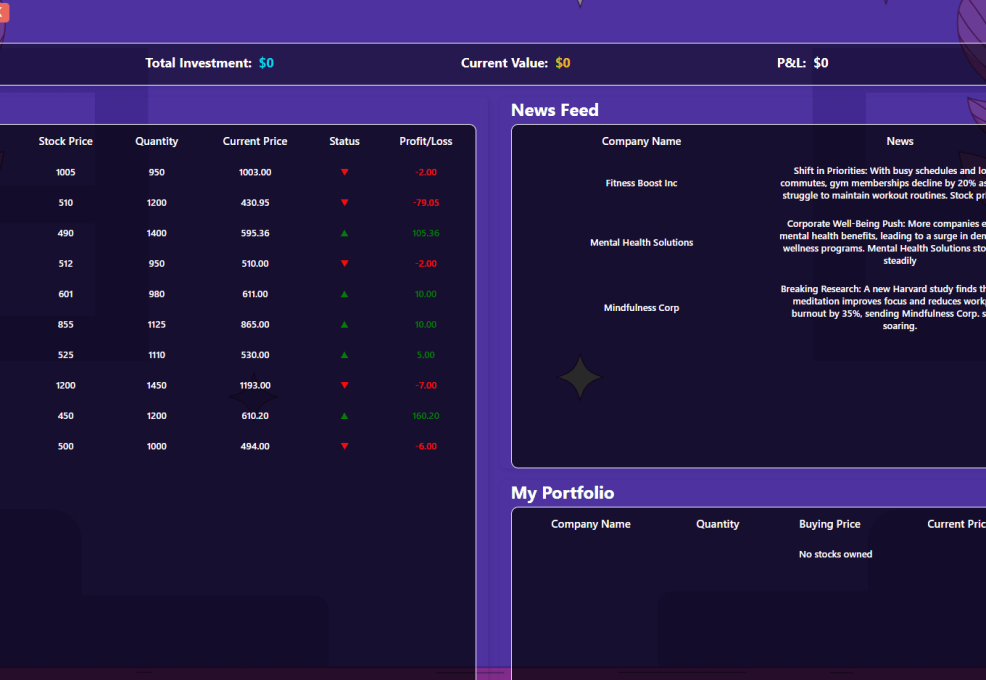This screenshot has width=986, height=680.
Task: Click the orange button at top-left corner
Action: [3, 12]
